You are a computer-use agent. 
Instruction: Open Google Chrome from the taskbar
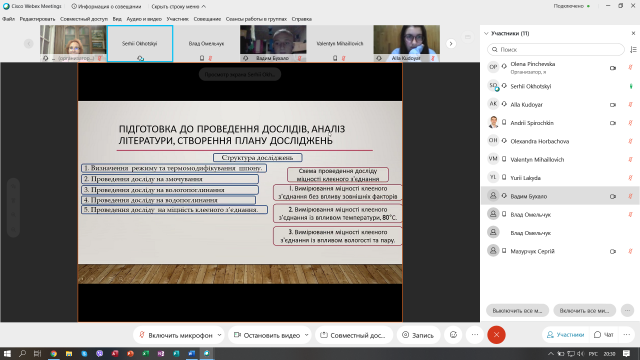(x=53, y=353)
